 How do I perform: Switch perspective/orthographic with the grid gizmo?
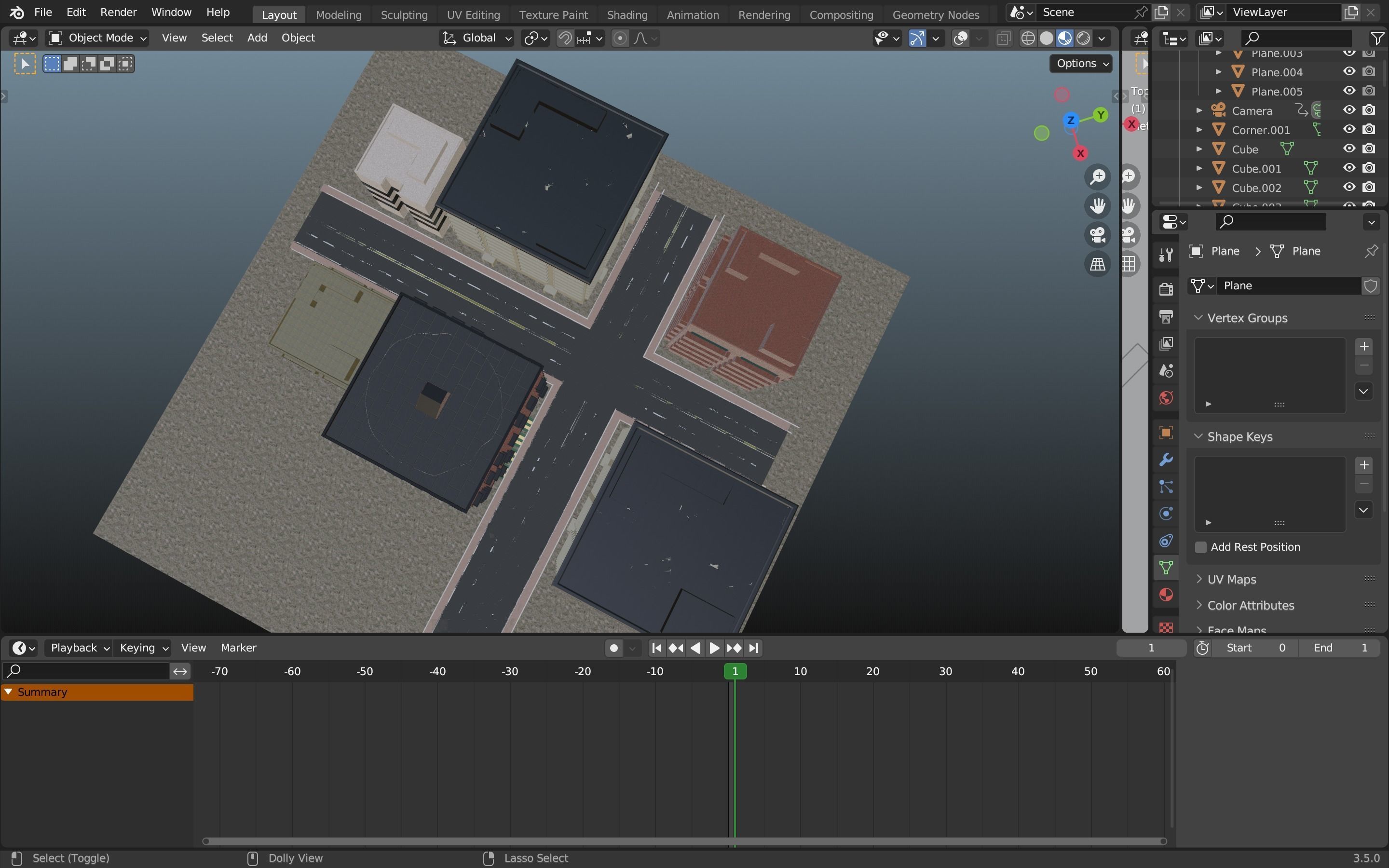pyautogui.click(x=1097, y=264)
